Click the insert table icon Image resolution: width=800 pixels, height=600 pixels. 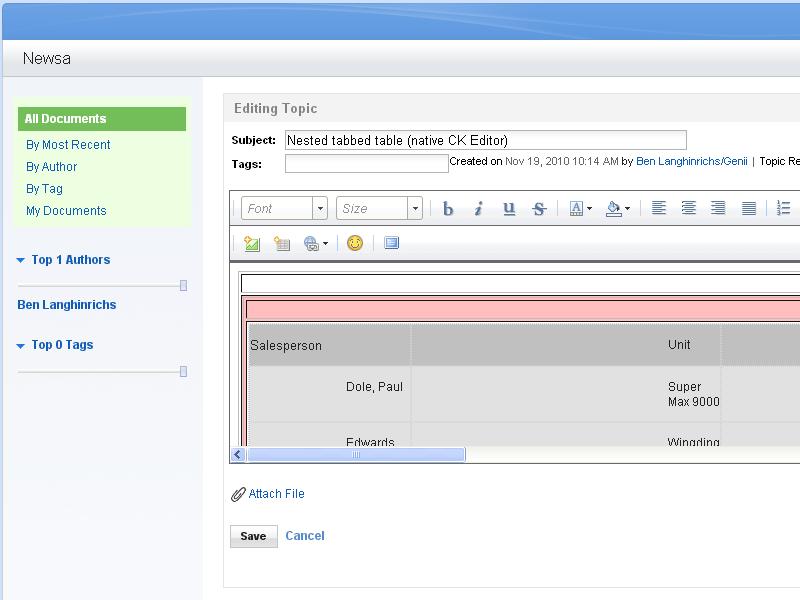click(x=282, y=243)
